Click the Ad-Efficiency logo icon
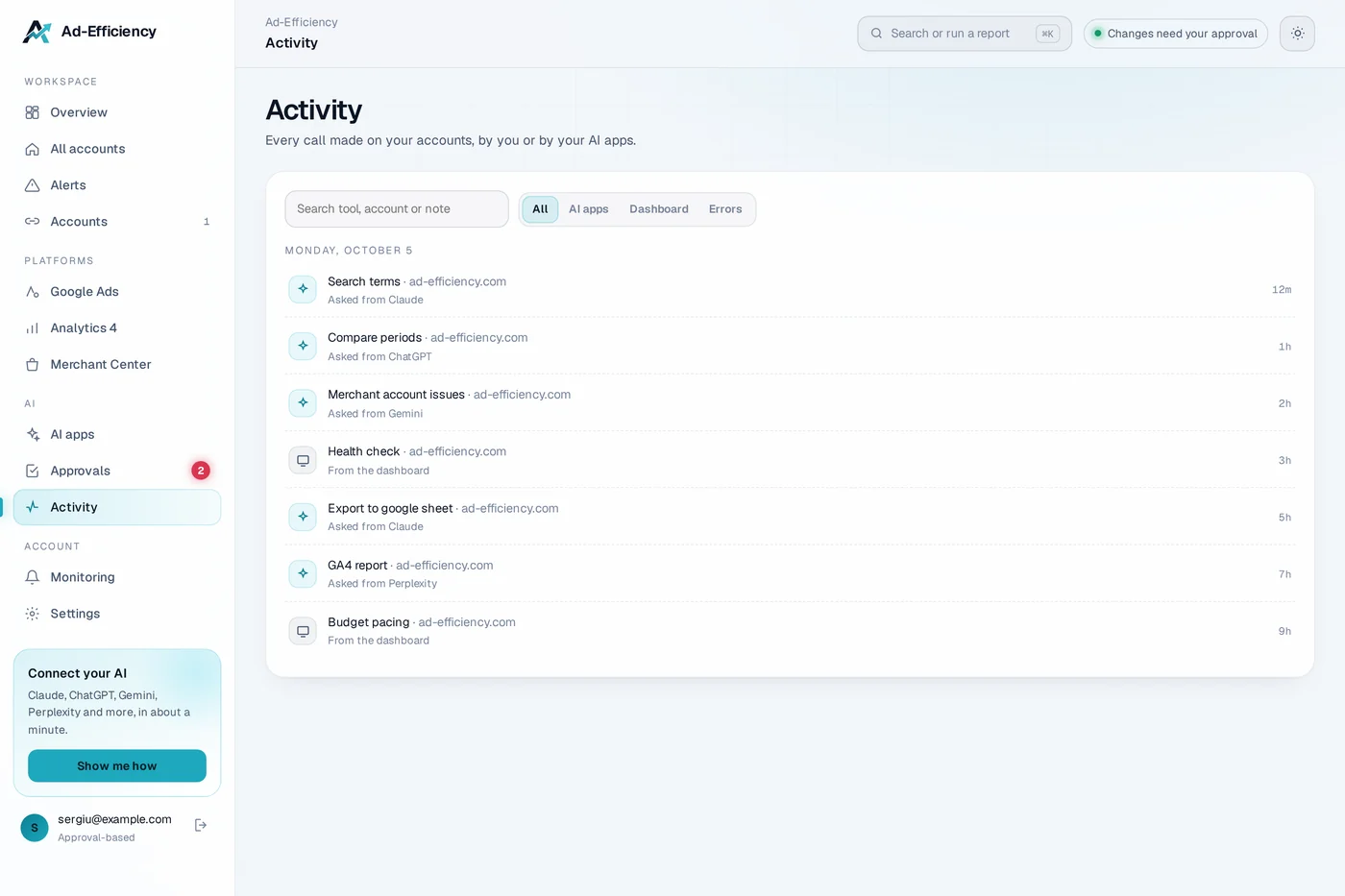1345x896 pixels. [37, 32]
